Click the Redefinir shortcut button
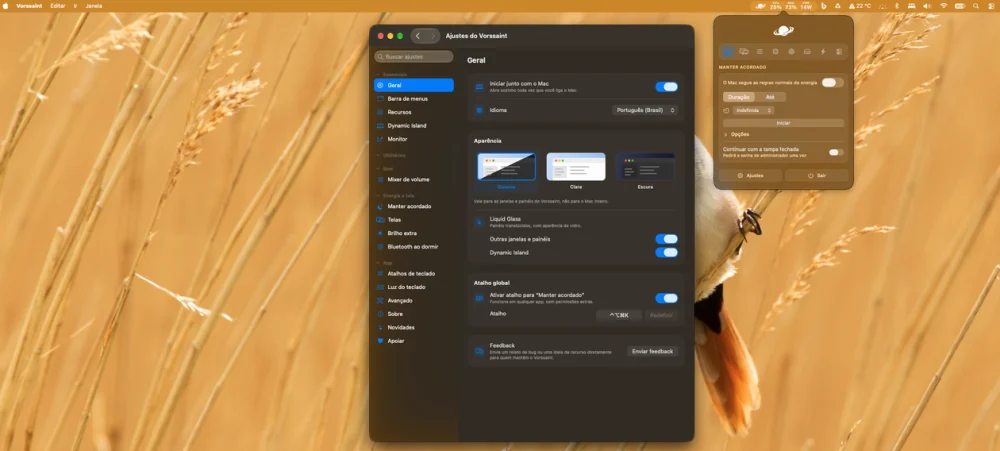 (661, 315)
